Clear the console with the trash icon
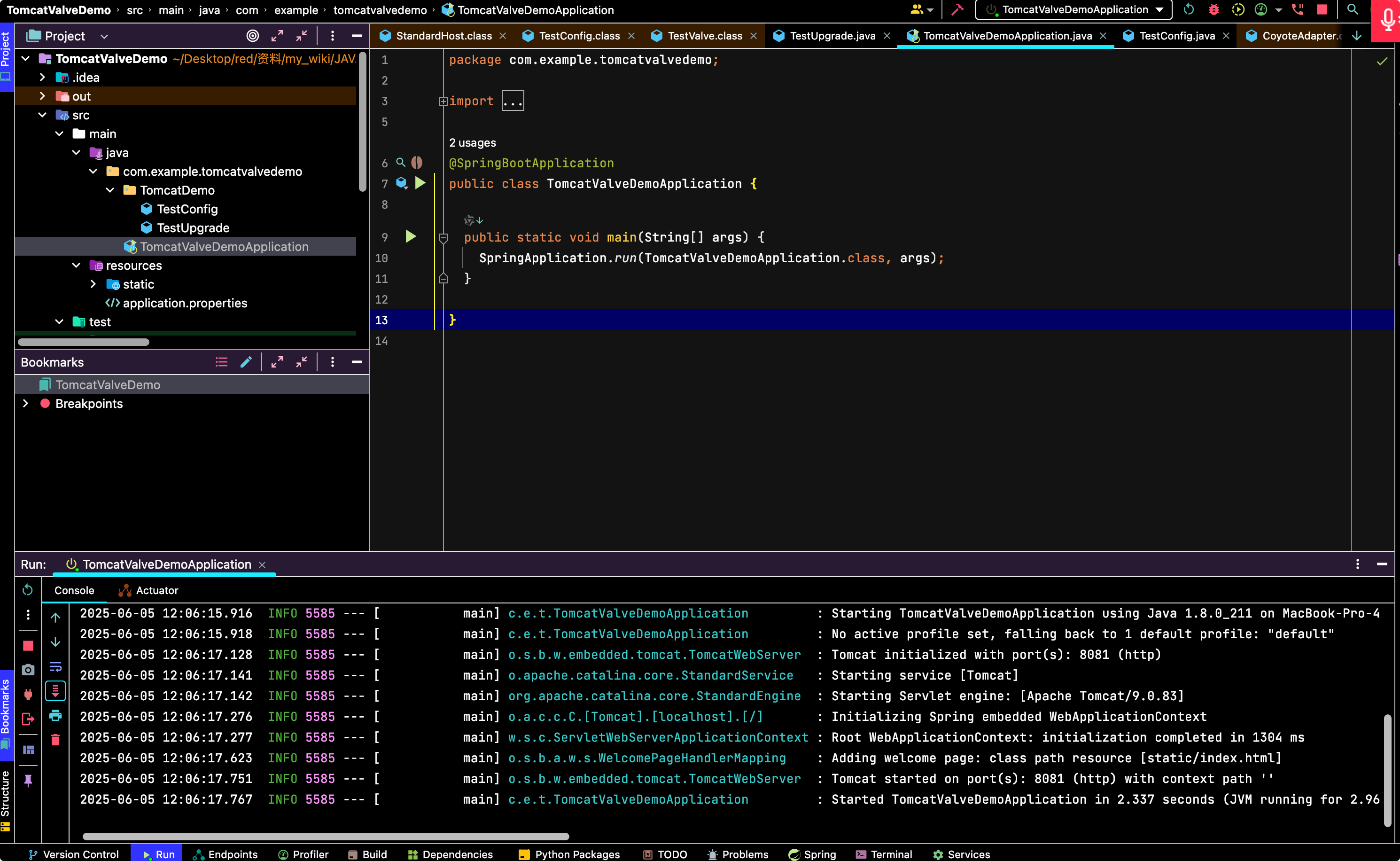Image resolution: width=1400 pixels, height=861 pixels. [55, 740]
